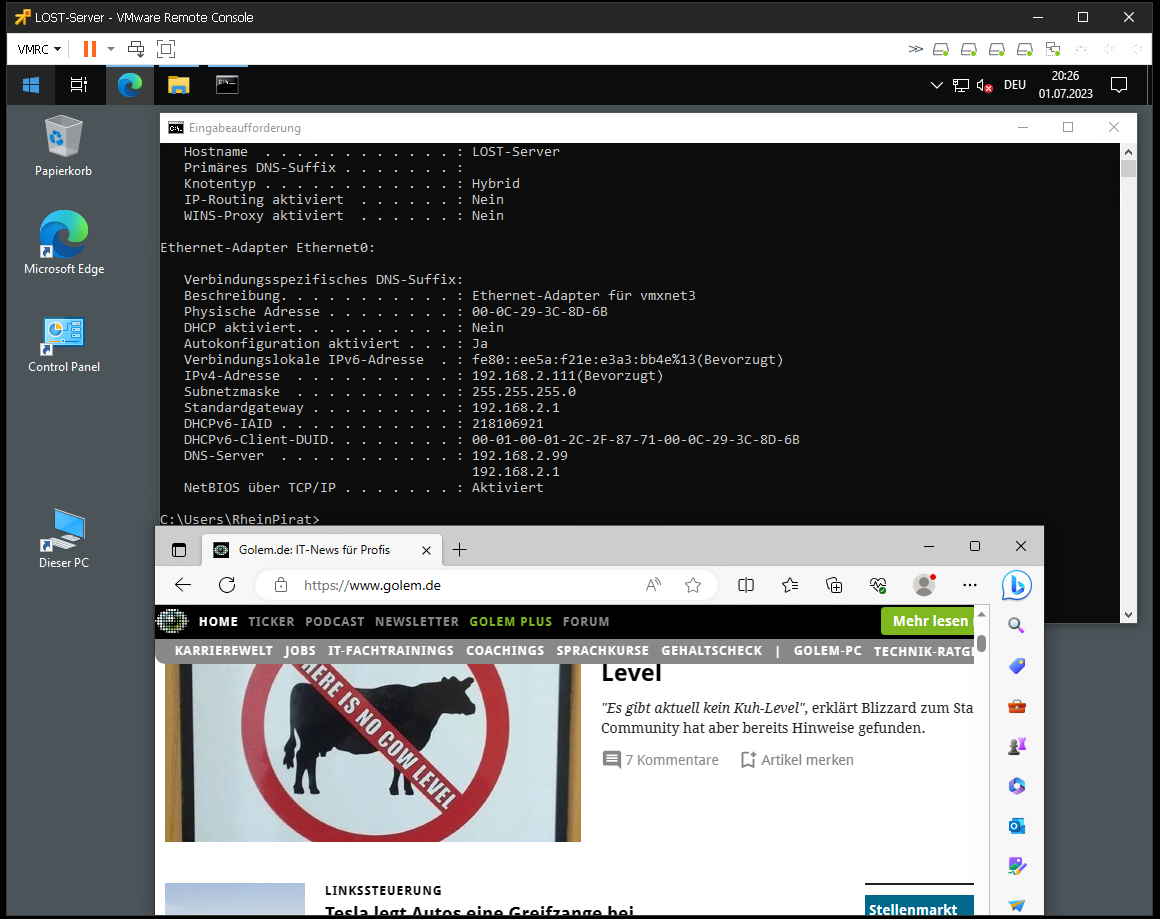
Task: Click the network adapter device icon in VMRC
Action: (x=1053, y=50)
